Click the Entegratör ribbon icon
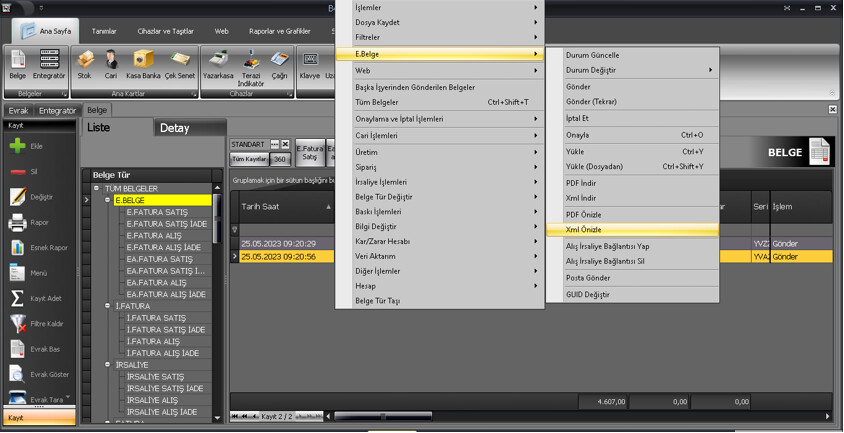The width and height of the screenshot is (844, 433). tap(49, 59)
